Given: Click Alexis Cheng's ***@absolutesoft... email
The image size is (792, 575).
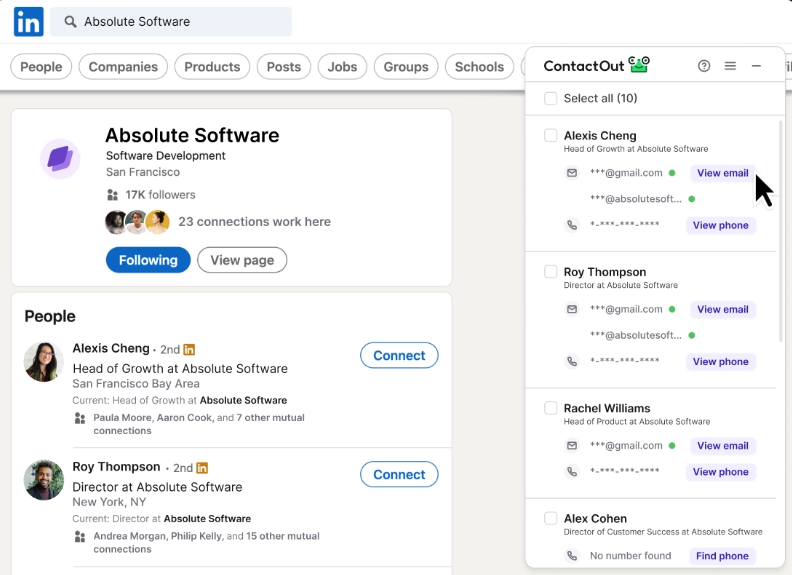Looking at the screenshot, I should 636,199.
